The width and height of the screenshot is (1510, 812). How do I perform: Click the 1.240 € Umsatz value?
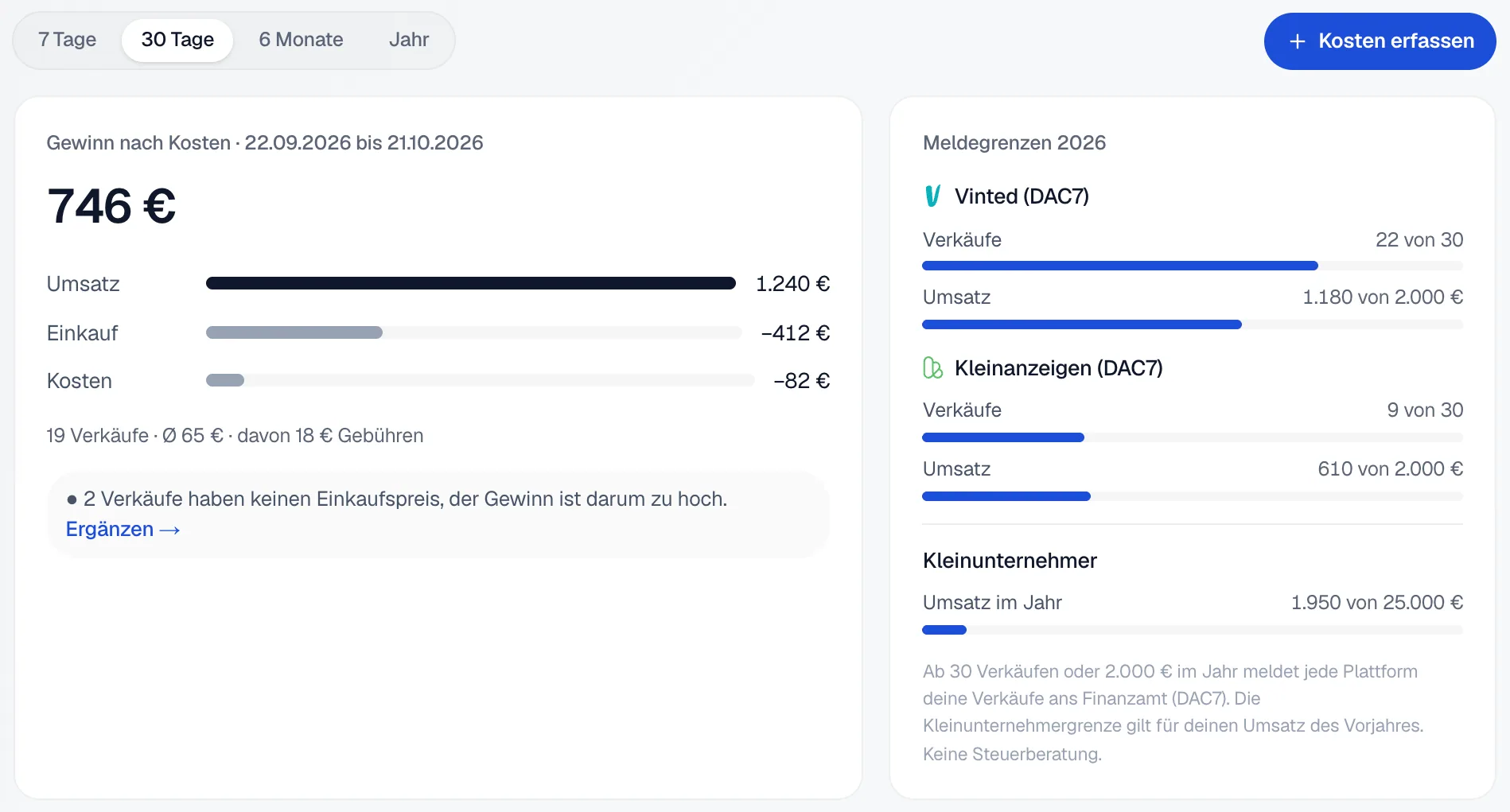(792, 284)
